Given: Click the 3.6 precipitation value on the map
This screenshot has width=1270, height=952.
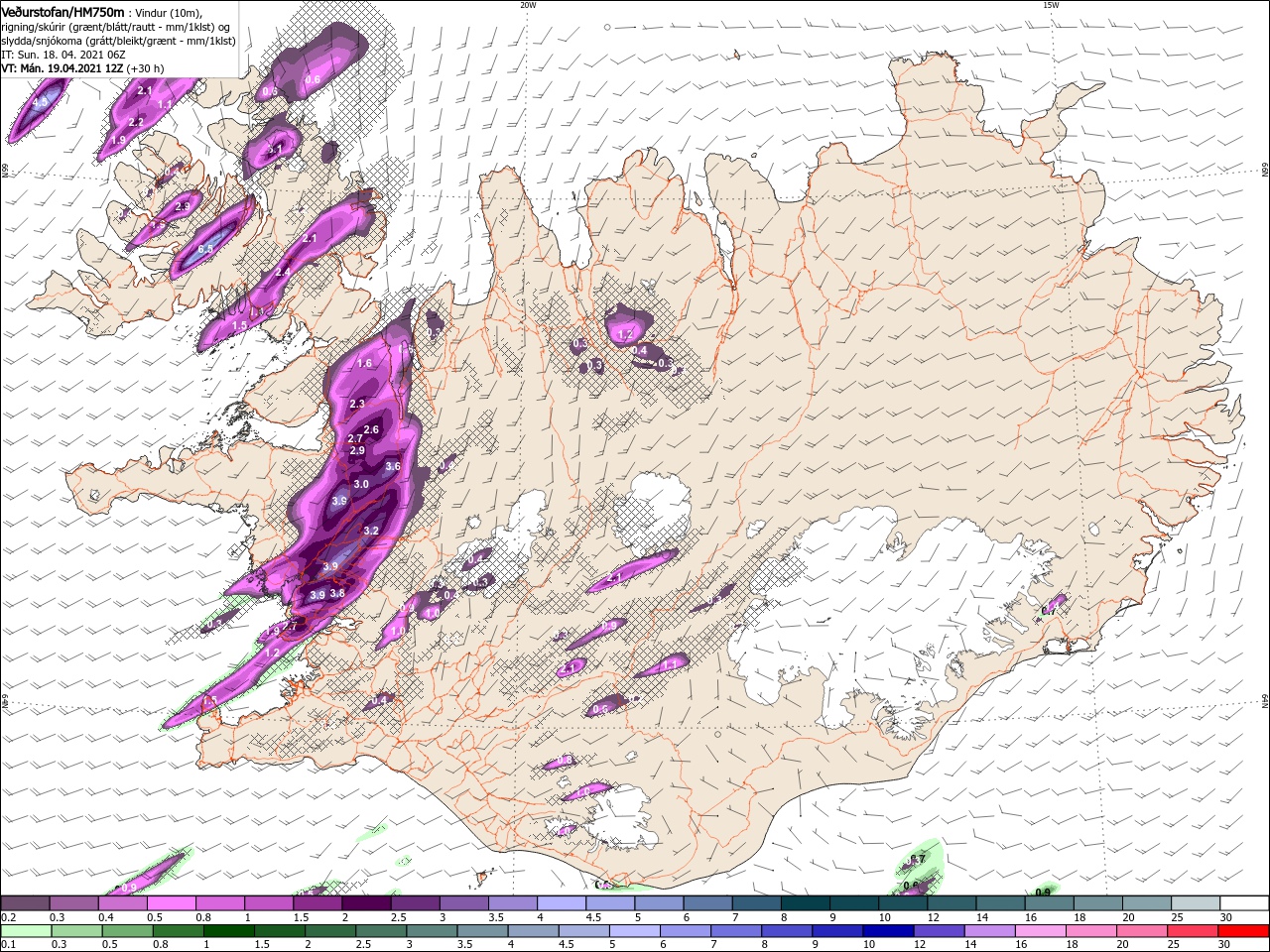Looking at the screenshot, I should tap(393, 467).
